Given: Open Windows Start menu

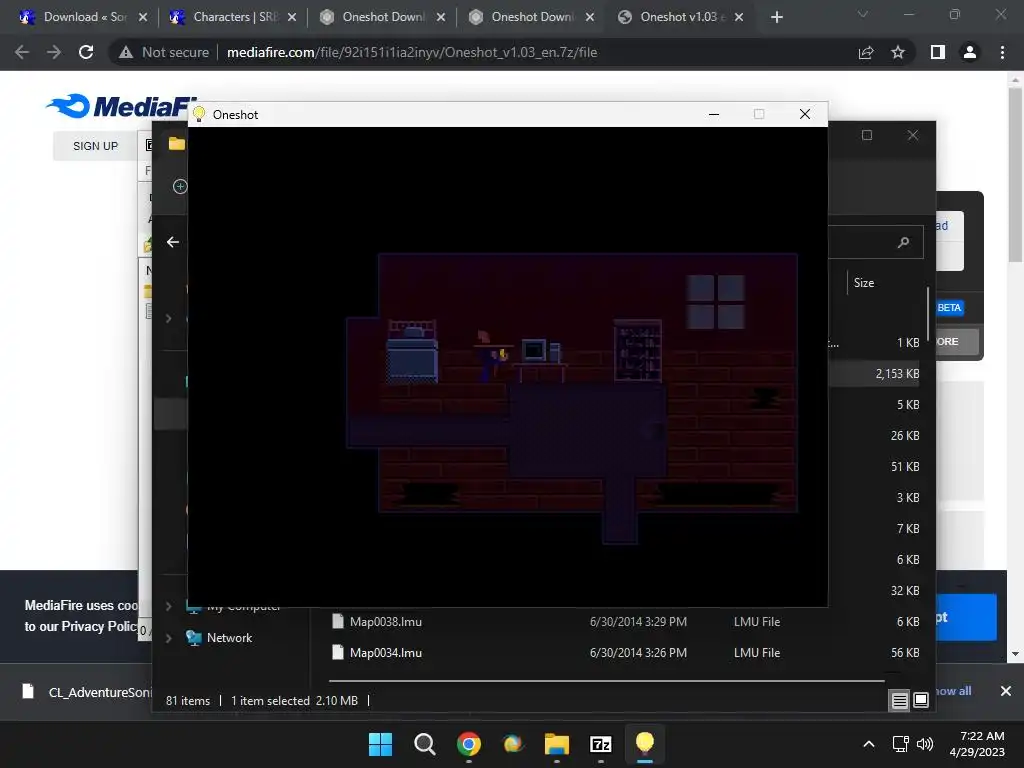Looking at the screenshot, I should point(380,744).
